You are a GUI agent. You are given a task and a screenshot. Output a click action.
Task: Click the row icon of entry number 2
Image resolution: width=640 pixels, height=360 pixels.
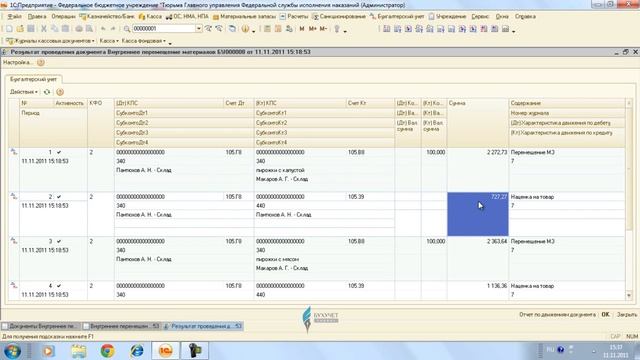[x=14, y=196]
